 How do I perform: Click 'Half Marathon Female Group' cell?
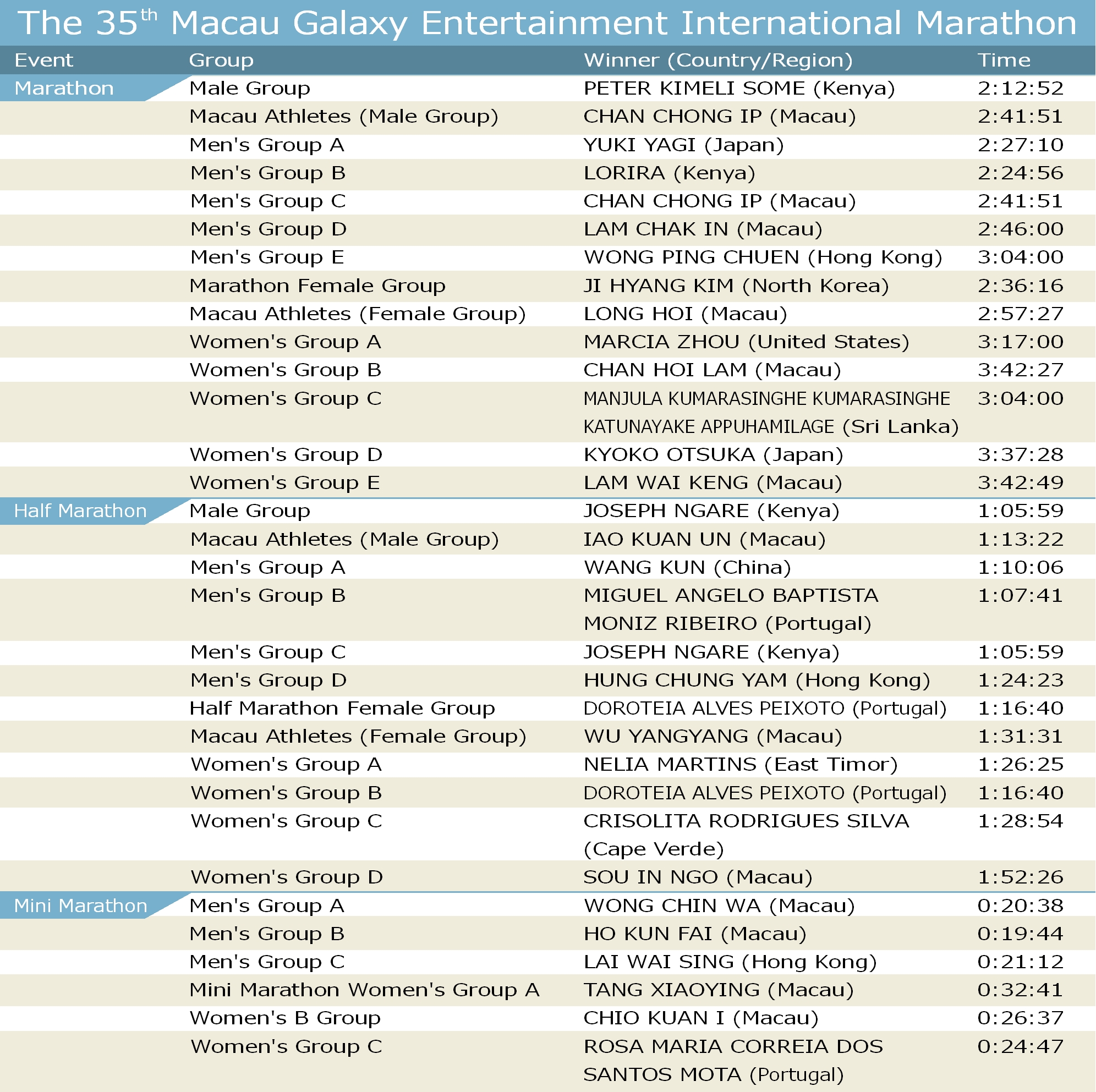(342, 708)
